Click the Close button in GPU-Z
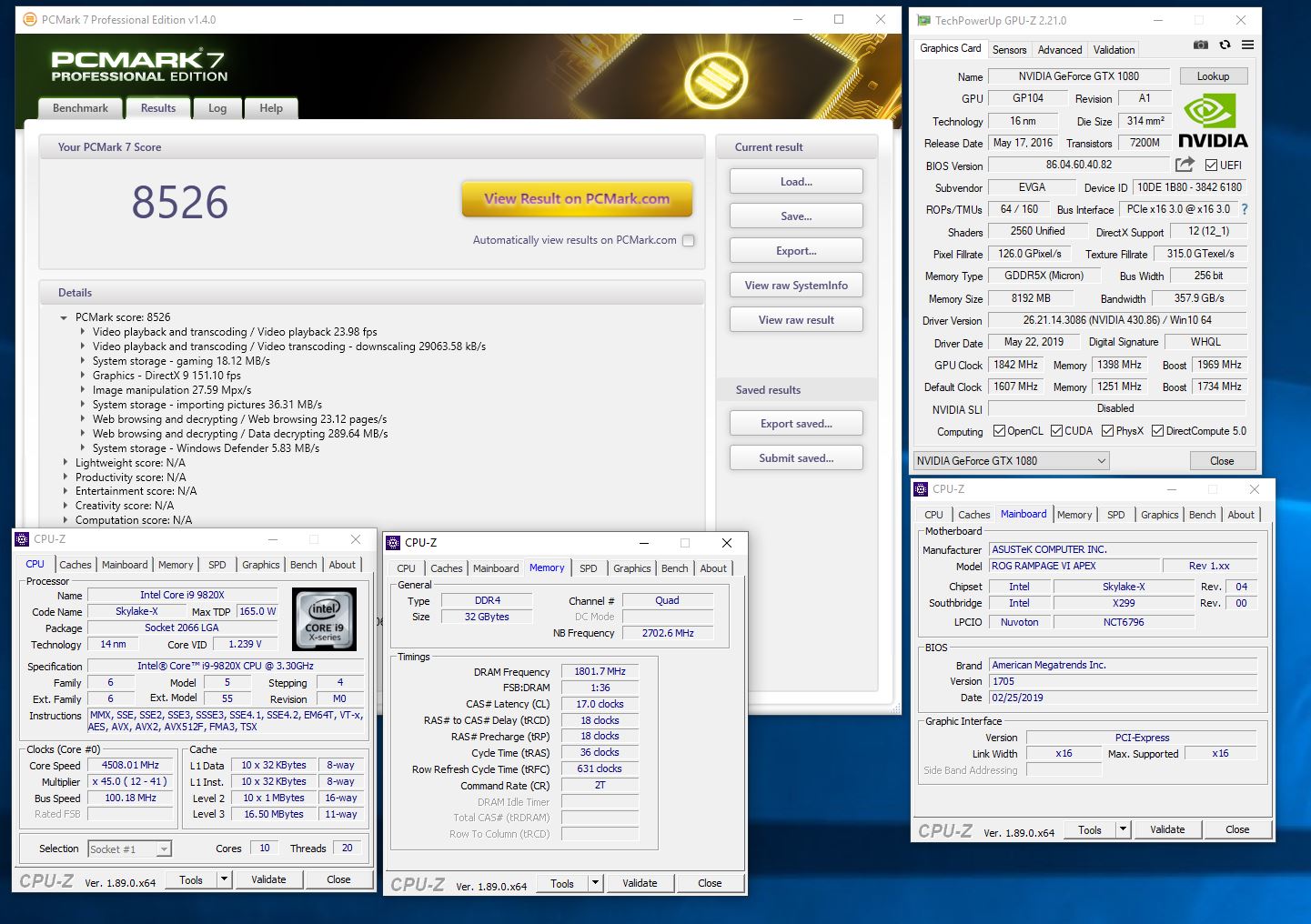 [x=1222, y=461]
